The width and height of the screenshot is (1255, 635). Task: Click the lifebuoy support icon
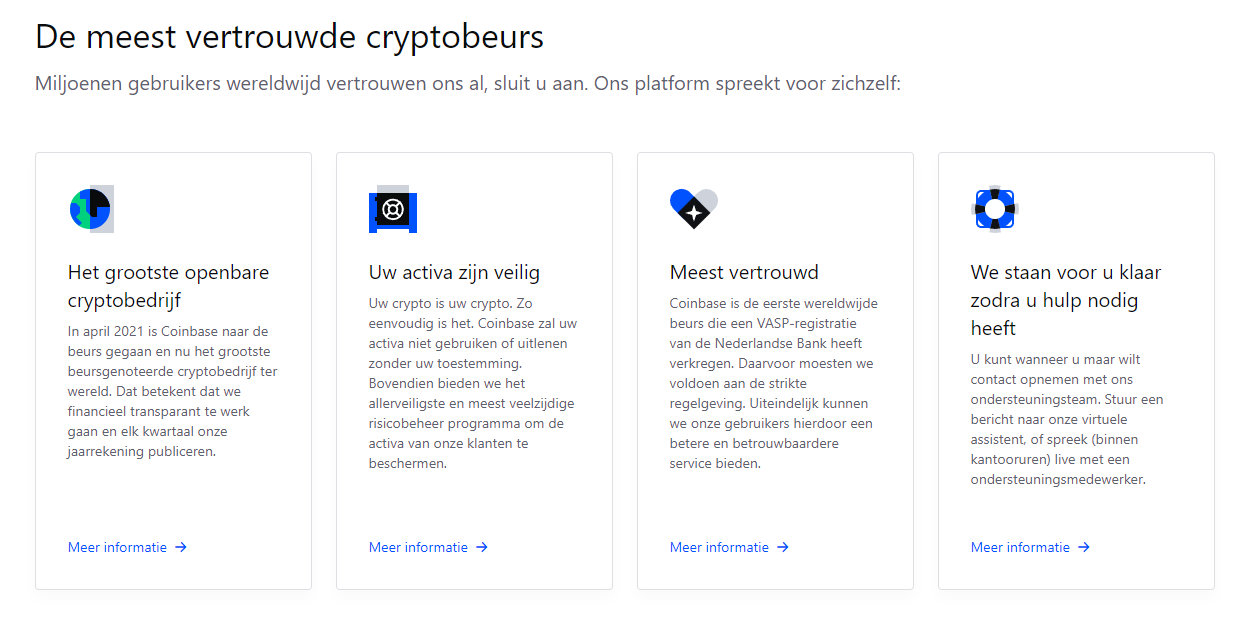(994, 209)
